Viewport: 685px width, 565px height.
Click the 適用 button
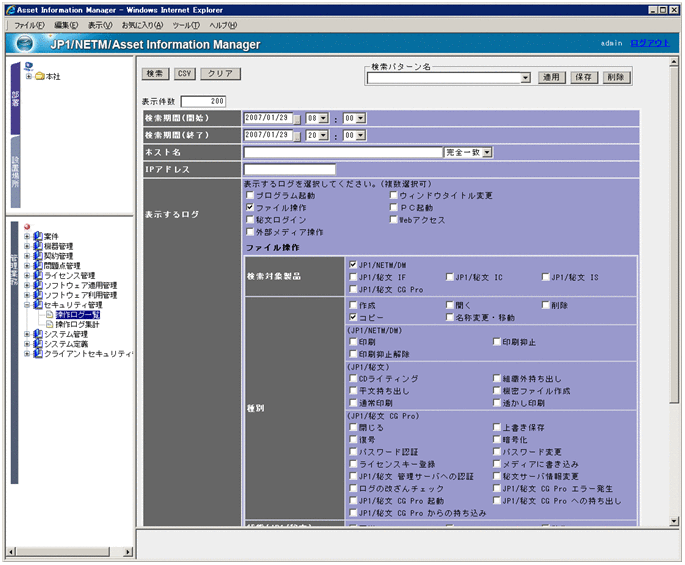[551, 77]
